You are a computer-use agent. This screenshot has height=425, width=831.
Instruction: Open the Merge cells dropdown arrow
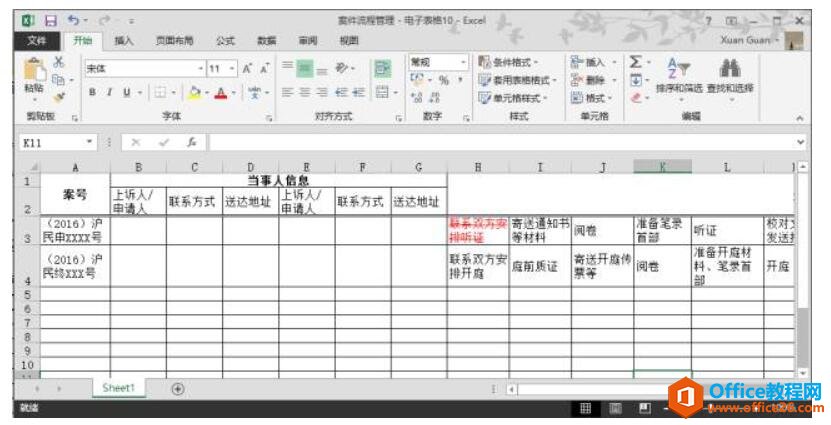(x=395, y=93)
